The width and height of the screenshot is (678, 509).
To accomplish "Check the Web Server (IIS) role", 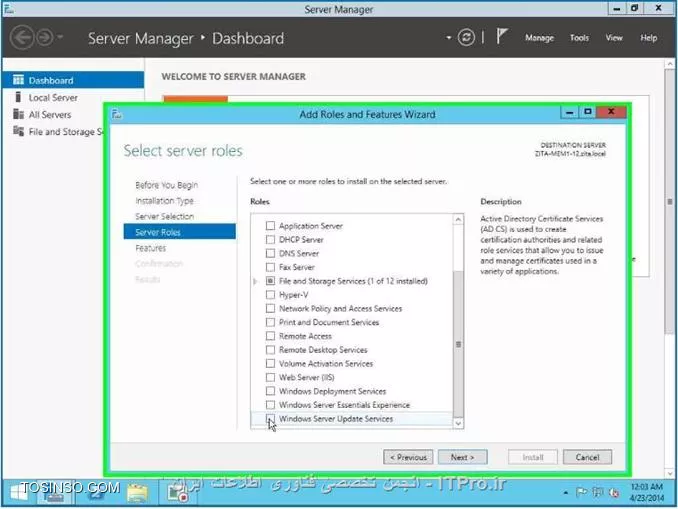I will pyautogui.click(x=270, y=378).
